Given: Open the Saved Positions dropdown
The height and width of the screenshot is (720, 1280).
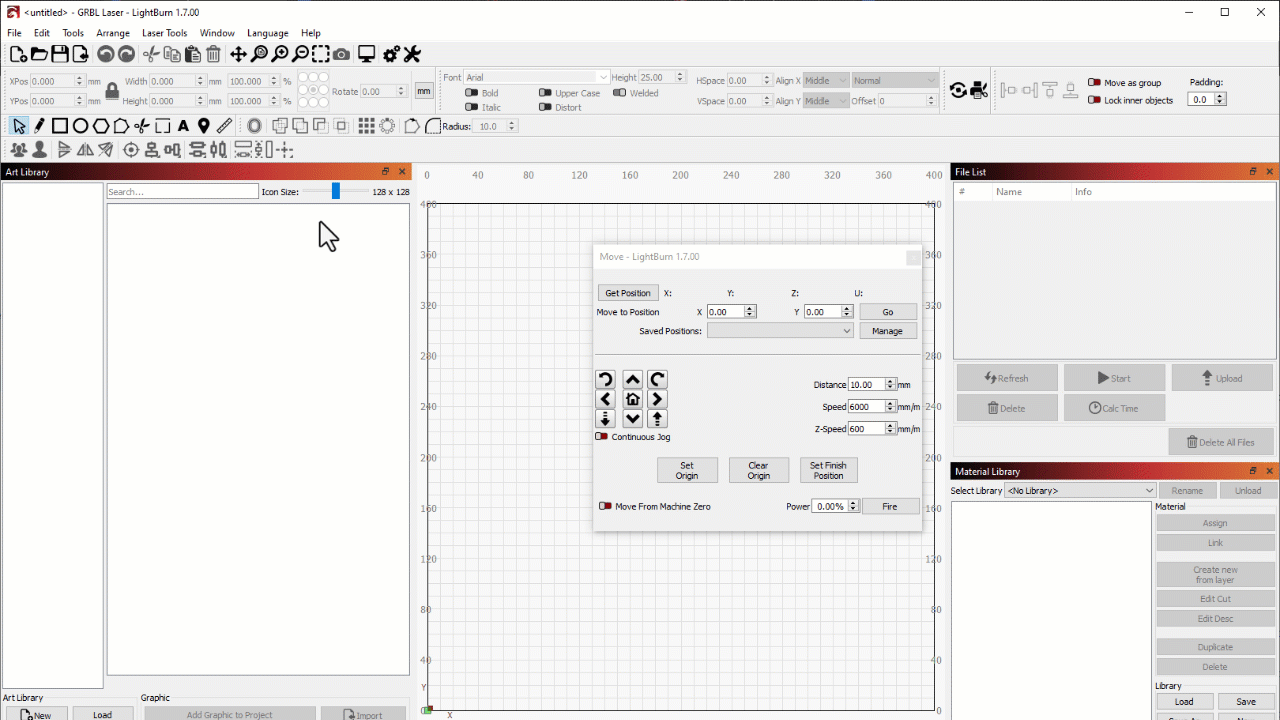Looking at the screenshot, I should (x=780, y=330).
